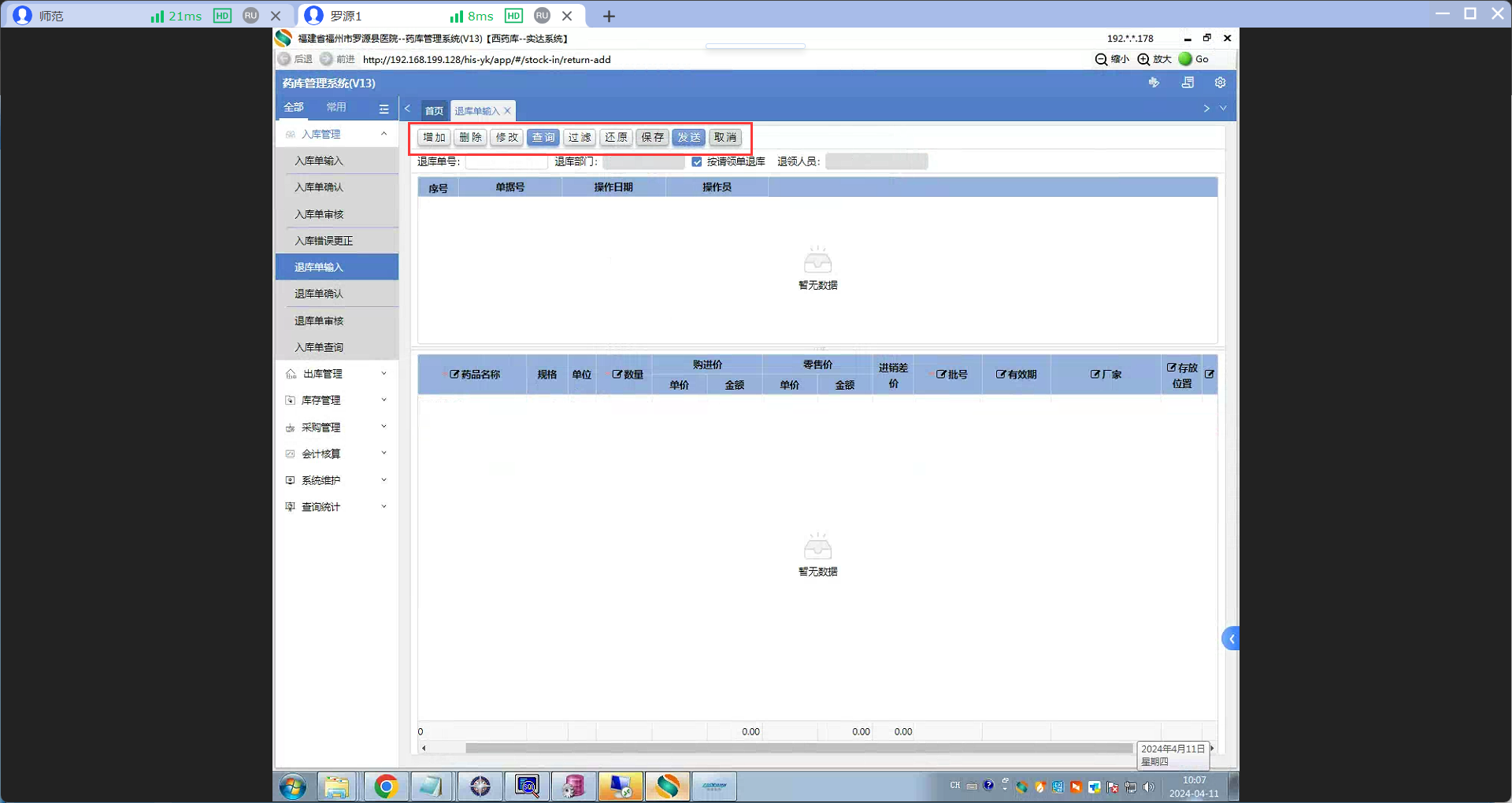Image resolution: width=1512 pixels, height=803 pixels.
Task: Expand the 出库管理 menu group
Action: [384, 374]
